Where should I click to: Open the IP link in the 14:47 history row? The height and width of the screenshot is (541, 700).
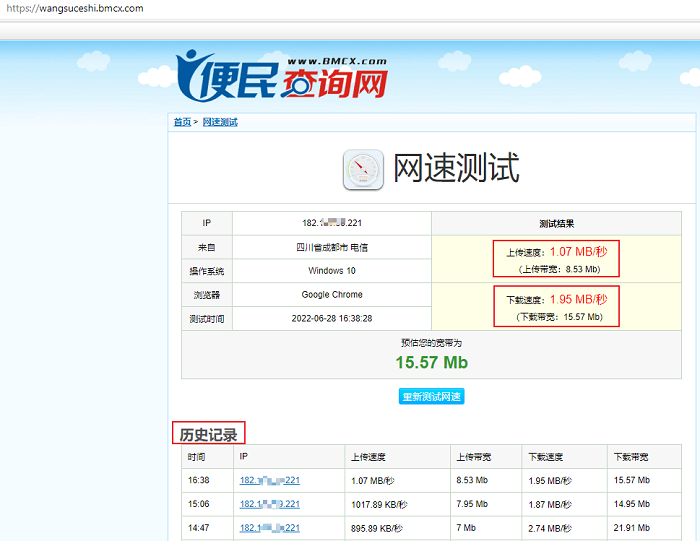click(x=269, y=528)
